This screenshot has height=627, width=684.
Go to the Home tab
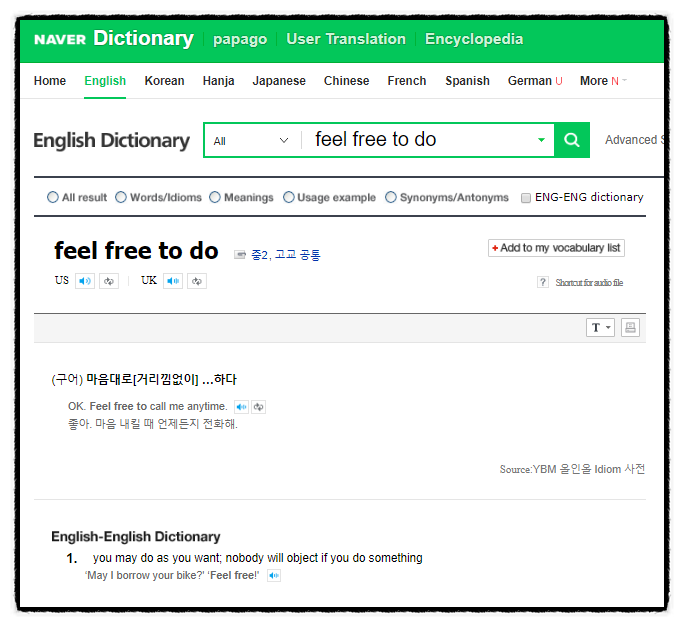point(50,81)
